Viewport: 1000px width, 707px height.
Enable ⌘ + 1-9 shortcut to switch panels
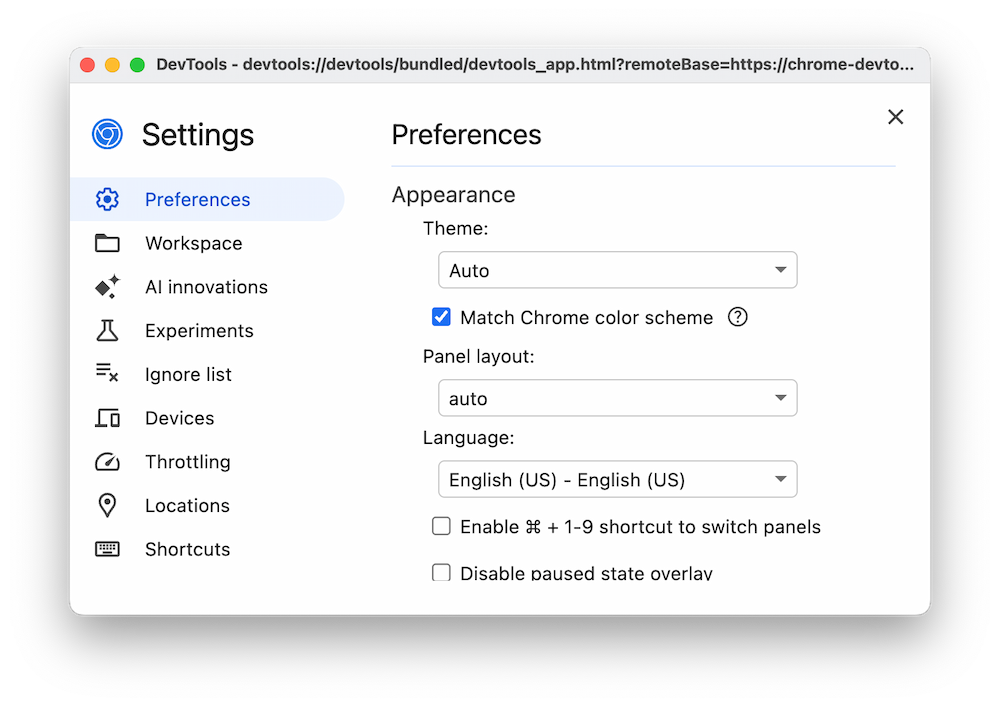pyautogui.click(x=441, y=525)
